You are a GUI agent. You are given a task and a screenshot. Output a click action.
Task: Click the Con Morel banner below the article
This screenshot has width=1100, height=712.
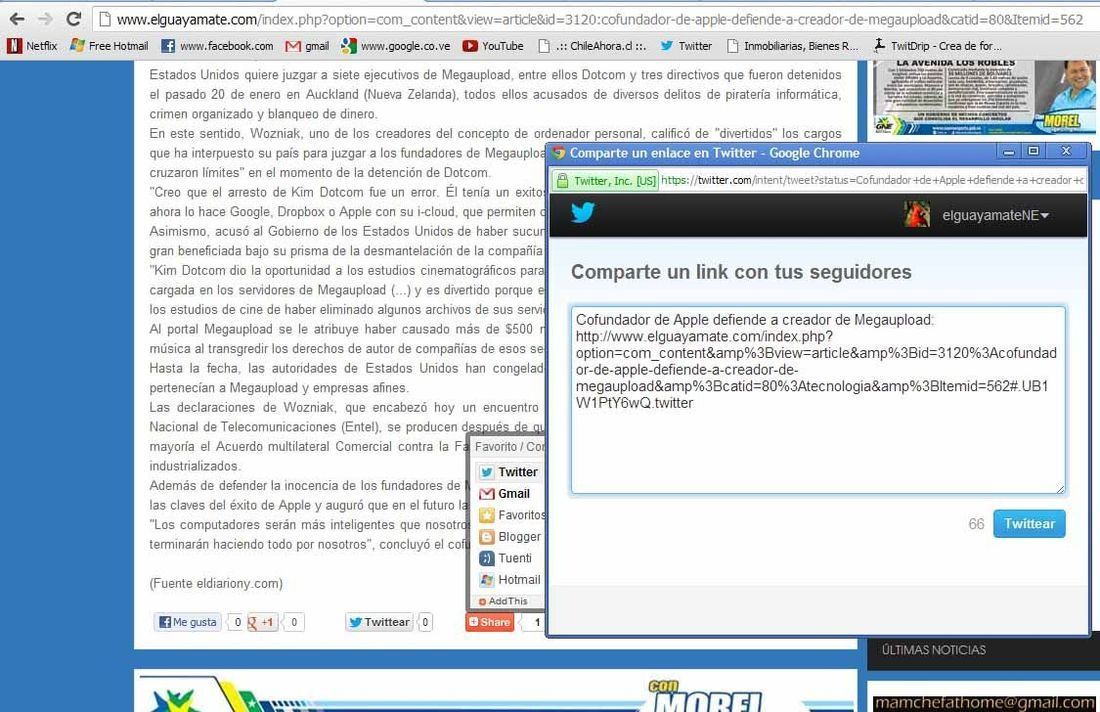[x=495, y=691]
